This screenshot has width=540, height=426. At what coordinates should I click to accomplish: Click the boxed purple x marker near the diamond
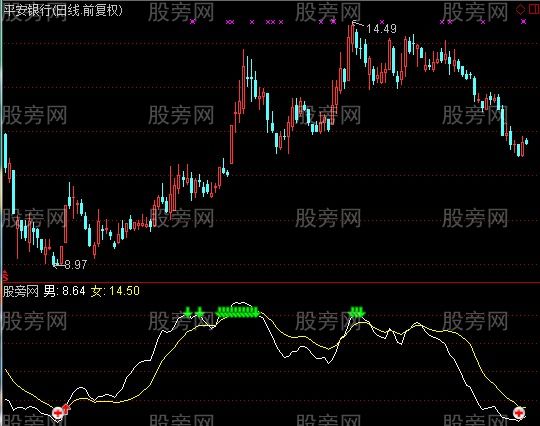pyautogui.click(x=524, y=22)
